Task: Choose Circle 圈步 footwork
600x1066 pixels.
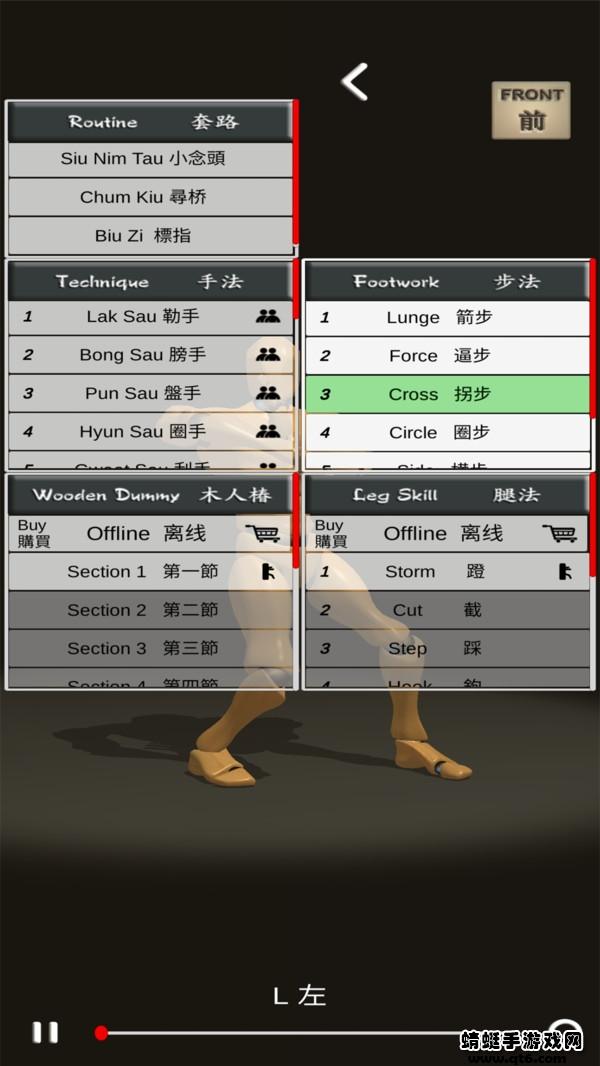Action: coord(447,432)
